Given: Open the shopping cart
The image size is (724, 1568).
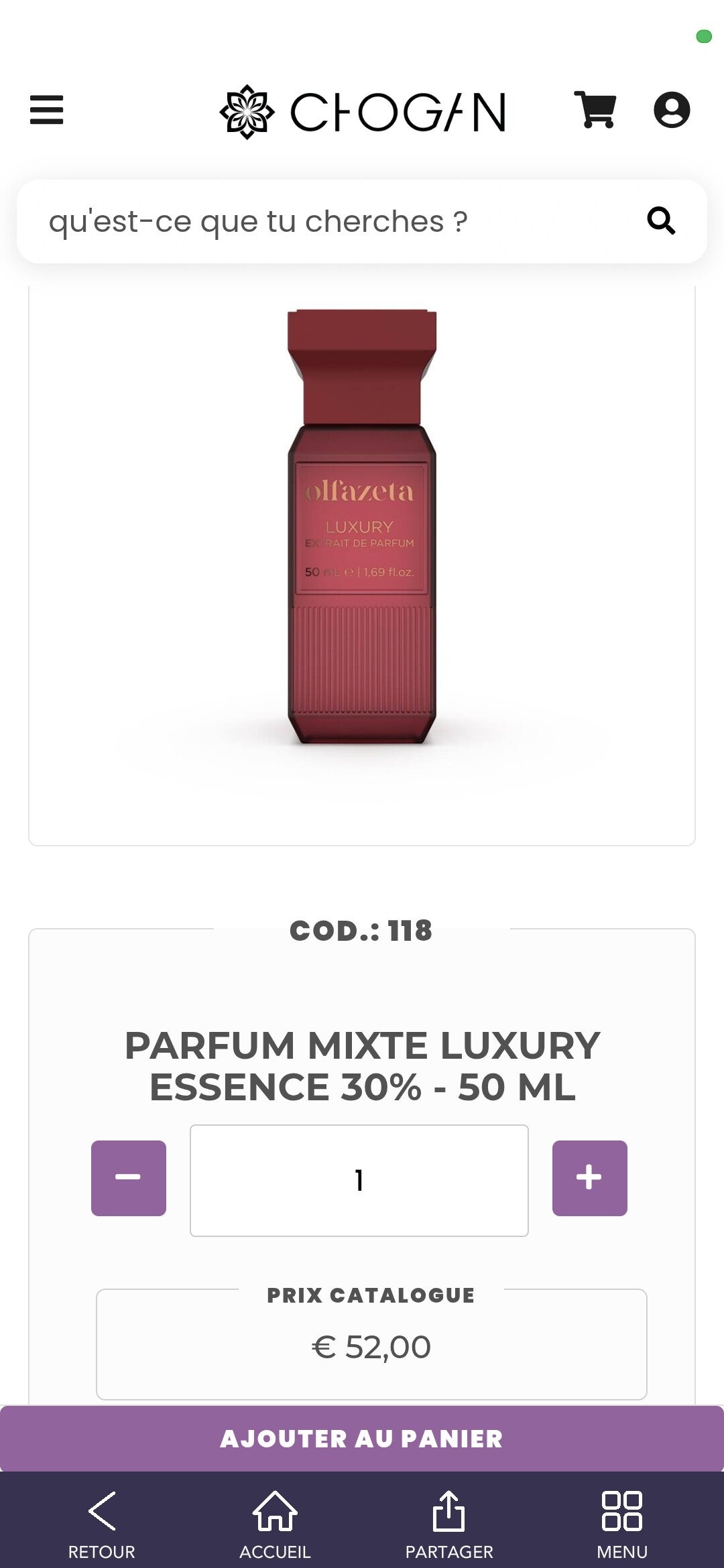Looking at the screenshot, I should (x=595, y=110).
